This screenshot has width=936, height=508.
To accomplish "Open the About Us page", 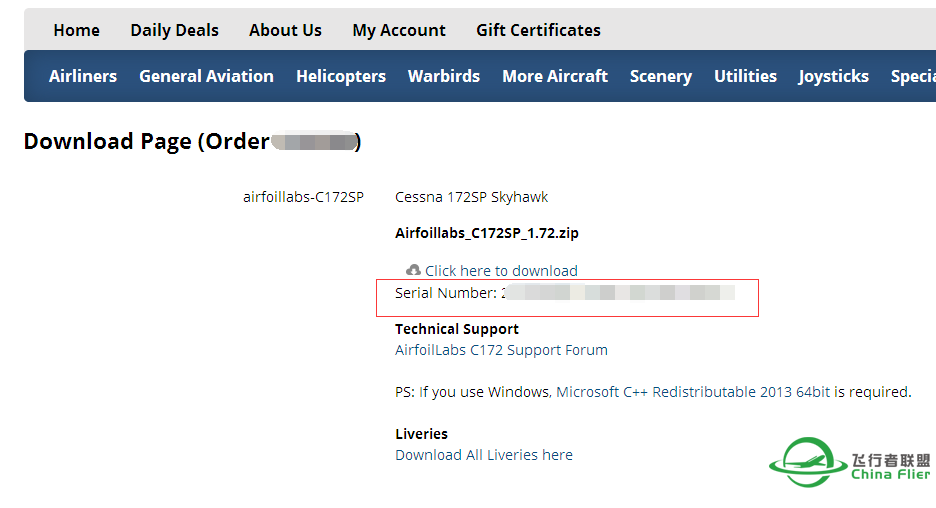I will tap(285, 30).
